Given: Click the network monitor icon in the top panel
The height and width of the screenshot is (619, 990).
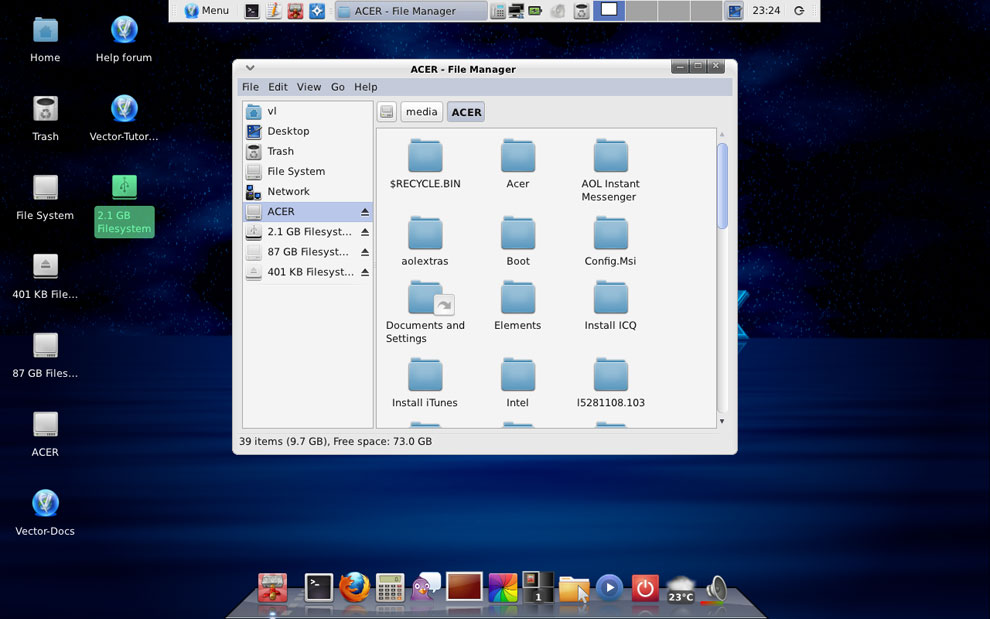Looking at the screenshot, I should coord(516,11).
